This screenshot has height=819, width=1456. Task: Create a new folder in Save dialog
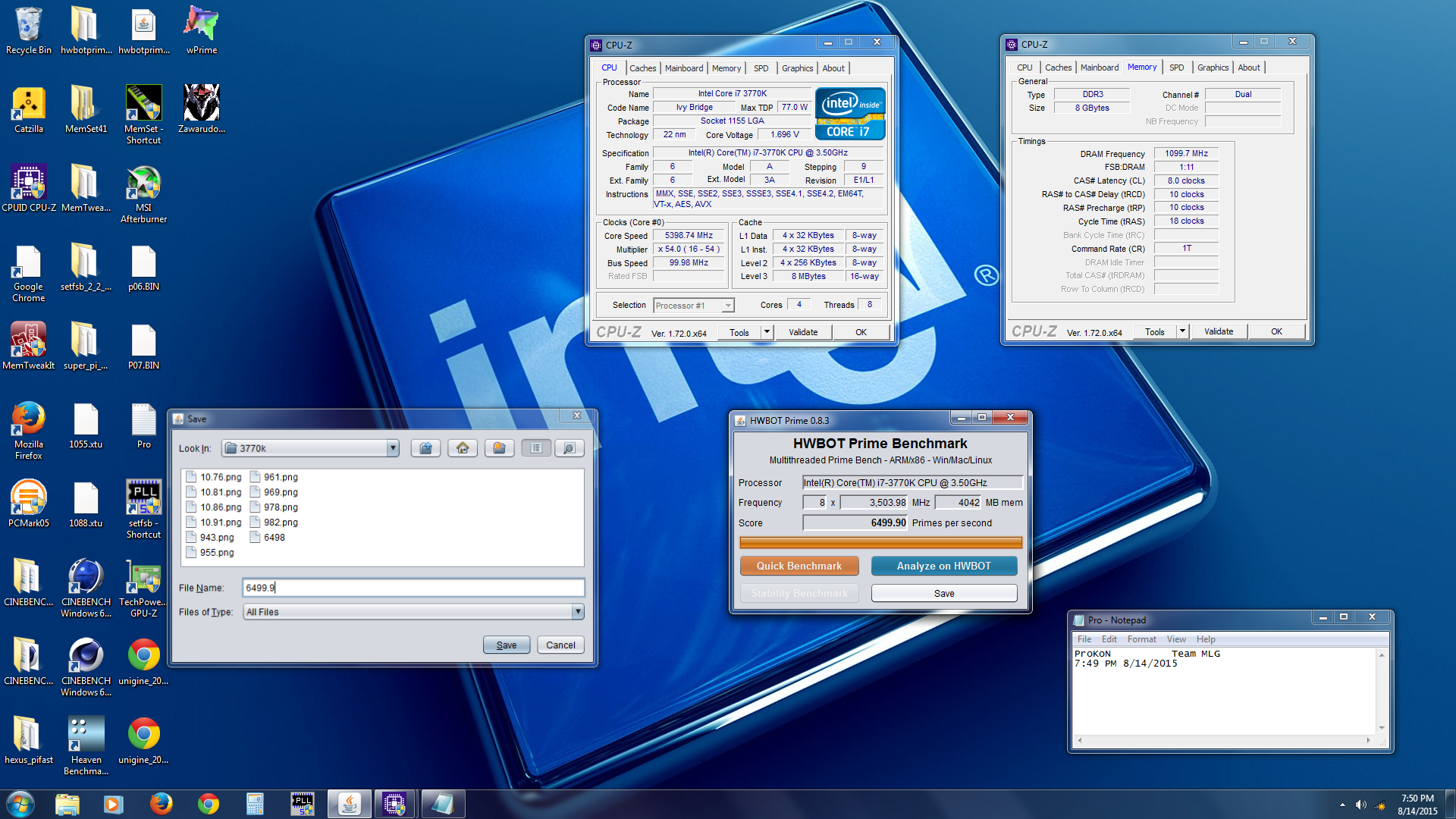pyautogui.click(x=499, y=448)
